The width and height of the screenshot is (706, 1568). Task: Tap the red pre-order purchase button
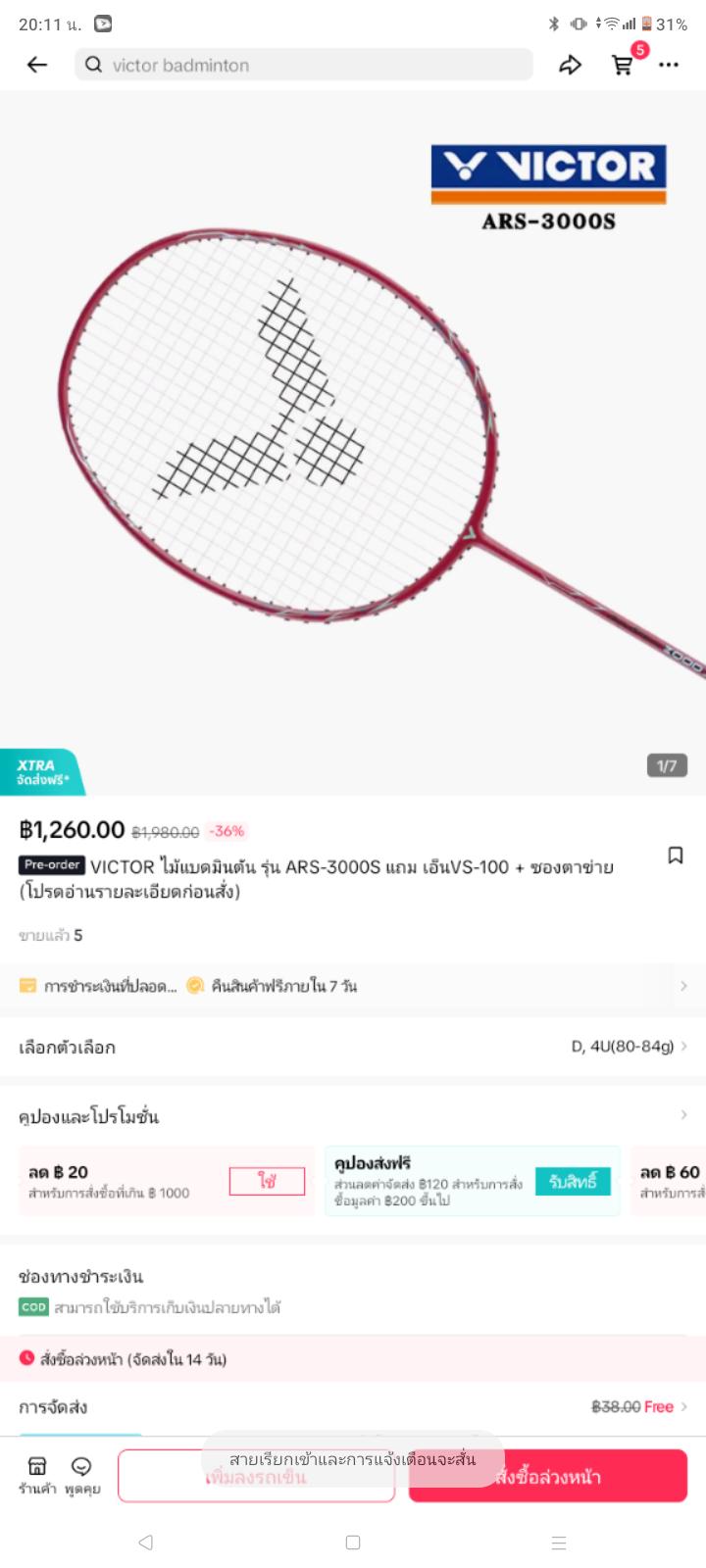click(548, 1476)
